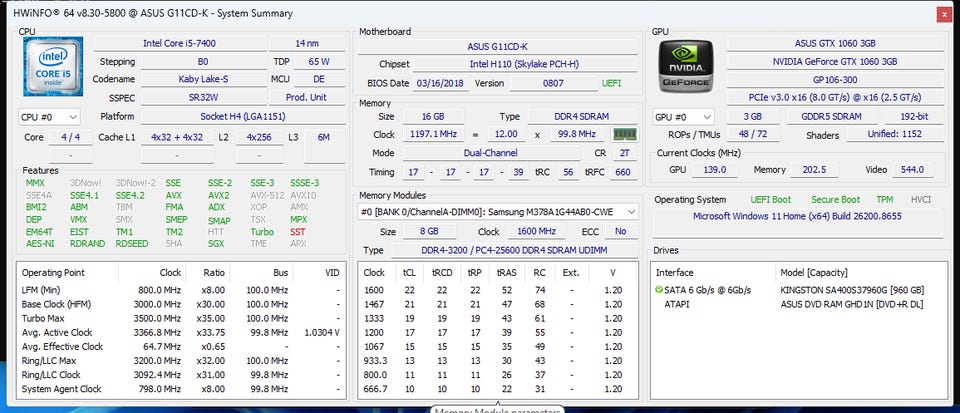Click the green UEFI label beside version

[x=611, y=83]
